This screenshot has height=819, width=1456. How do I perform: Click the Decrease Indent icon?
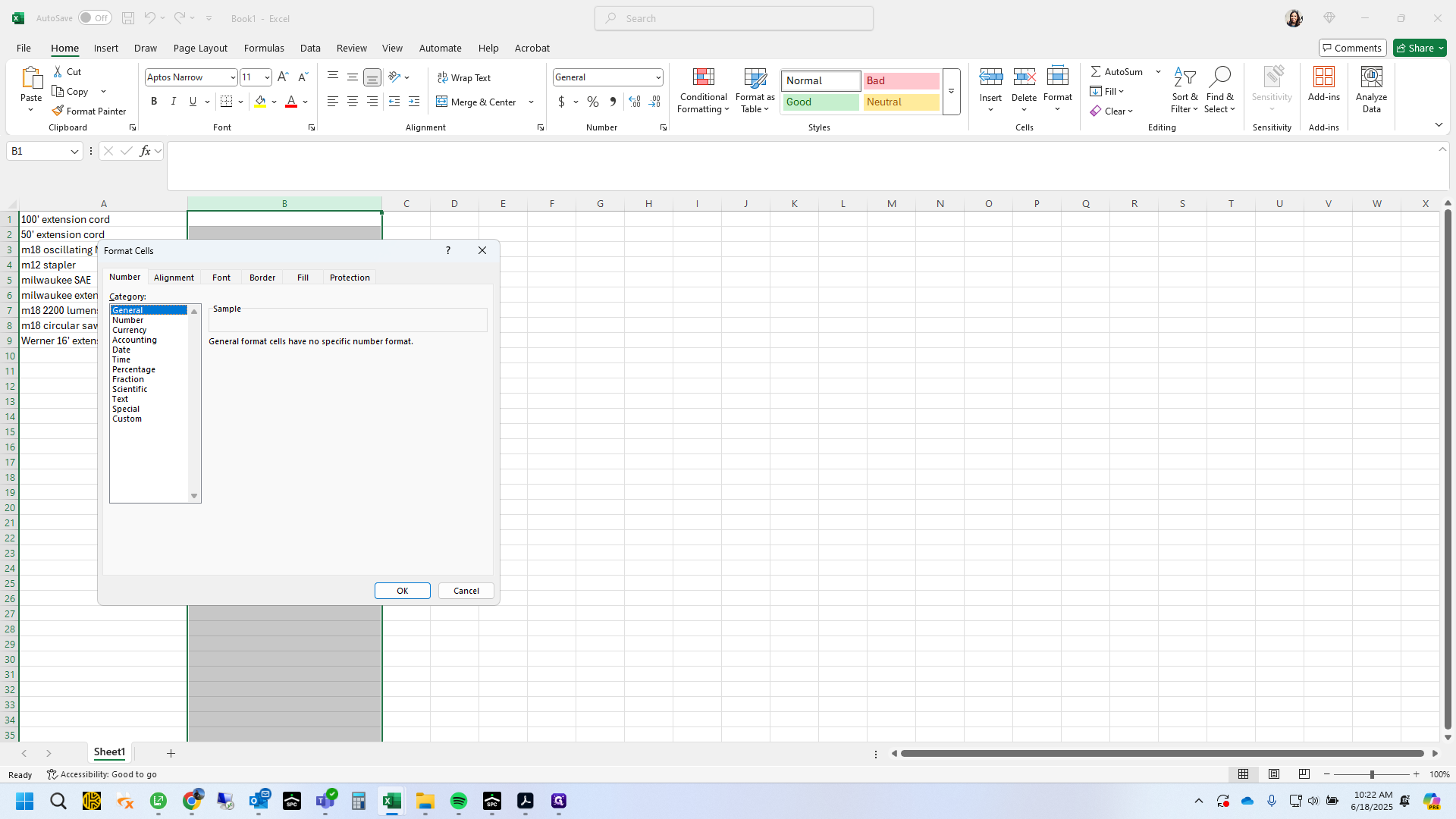[x=394, y=102]
